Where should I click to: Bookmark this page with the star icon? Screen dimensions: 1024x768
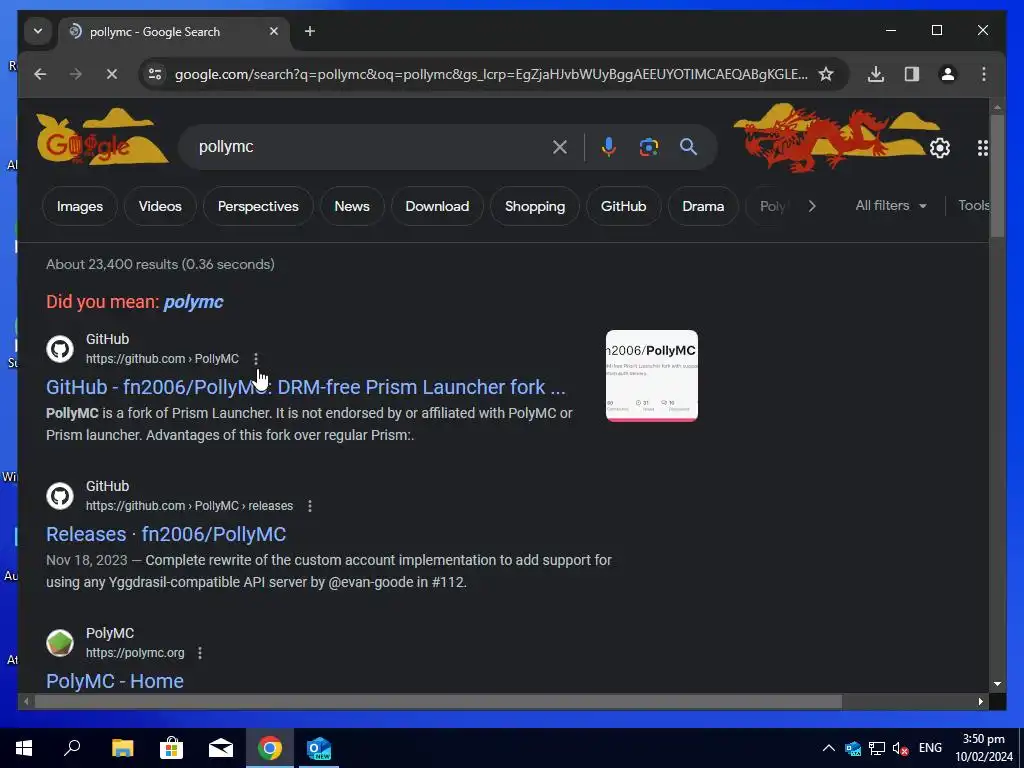pyautogui.click(x=826, y=74)
